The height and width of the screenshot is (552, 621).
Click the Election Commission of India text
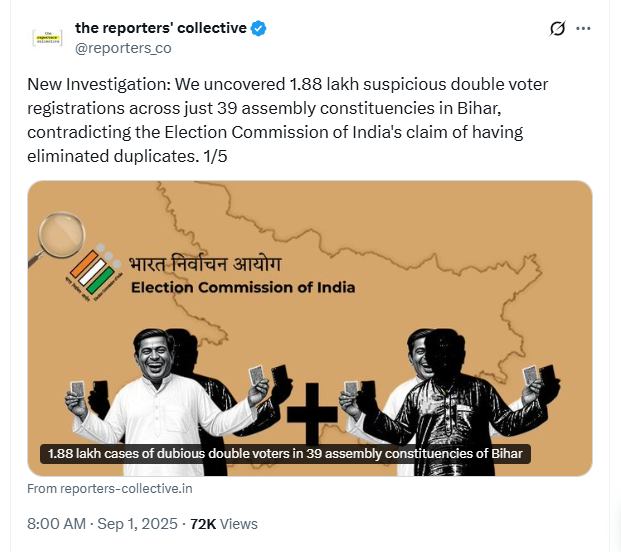[x=243, y=287]
